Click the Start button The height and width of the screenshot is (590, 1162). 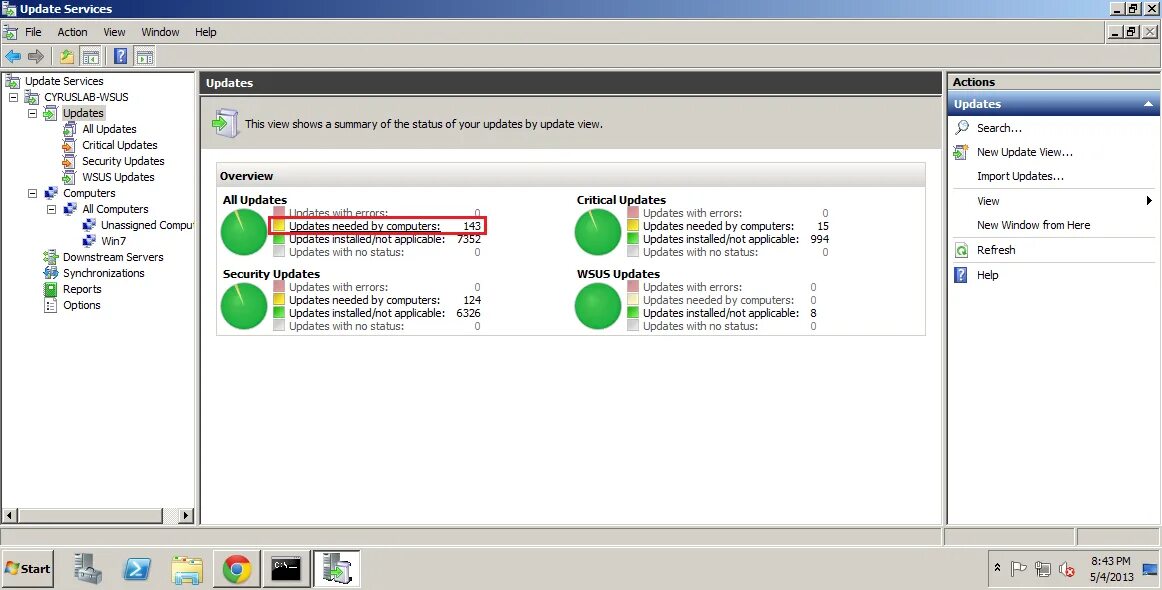pyautogui.click(x=27, y=569)
